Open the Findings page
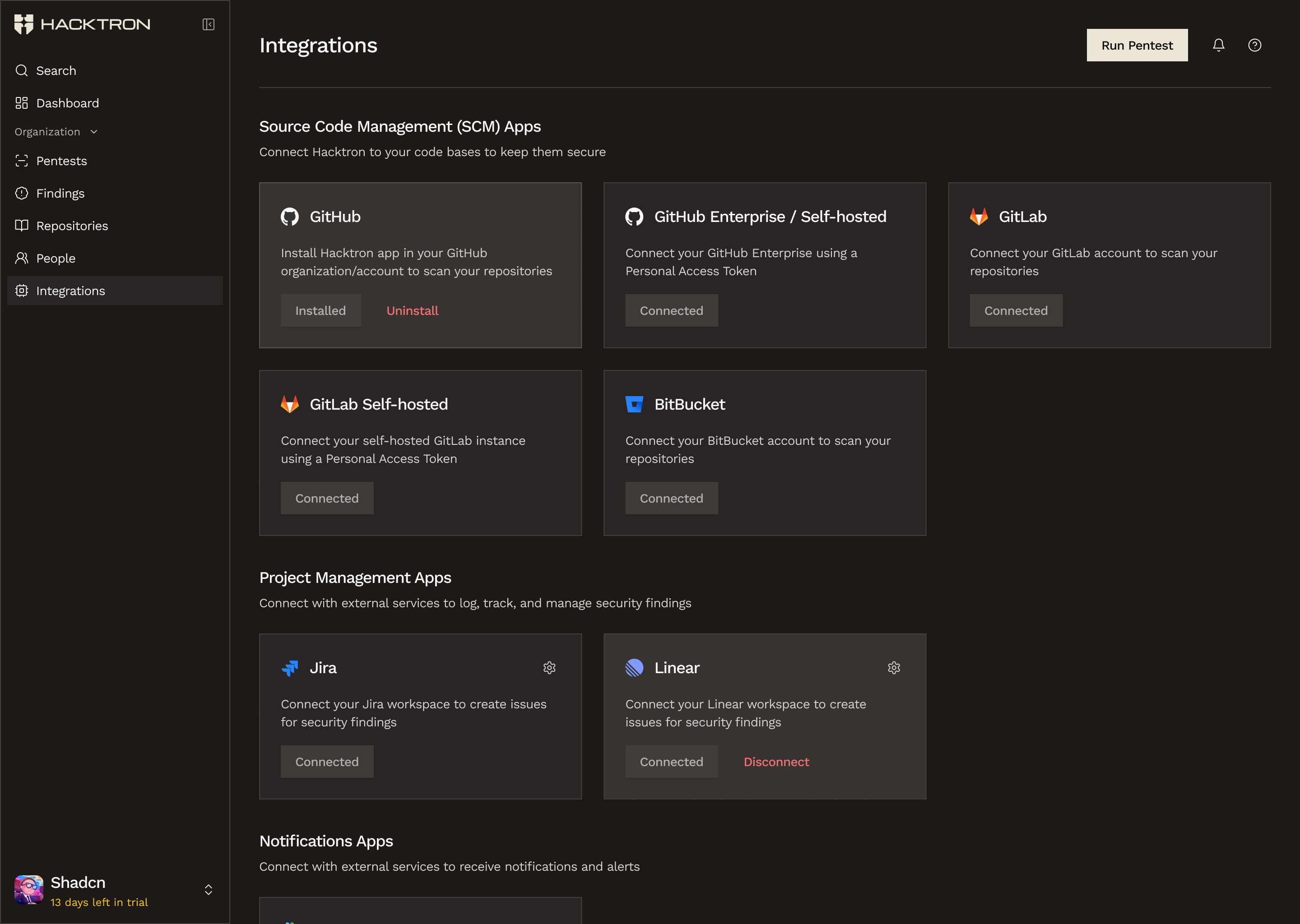Viewport: 1300px width, 924px height. point(60,193)
